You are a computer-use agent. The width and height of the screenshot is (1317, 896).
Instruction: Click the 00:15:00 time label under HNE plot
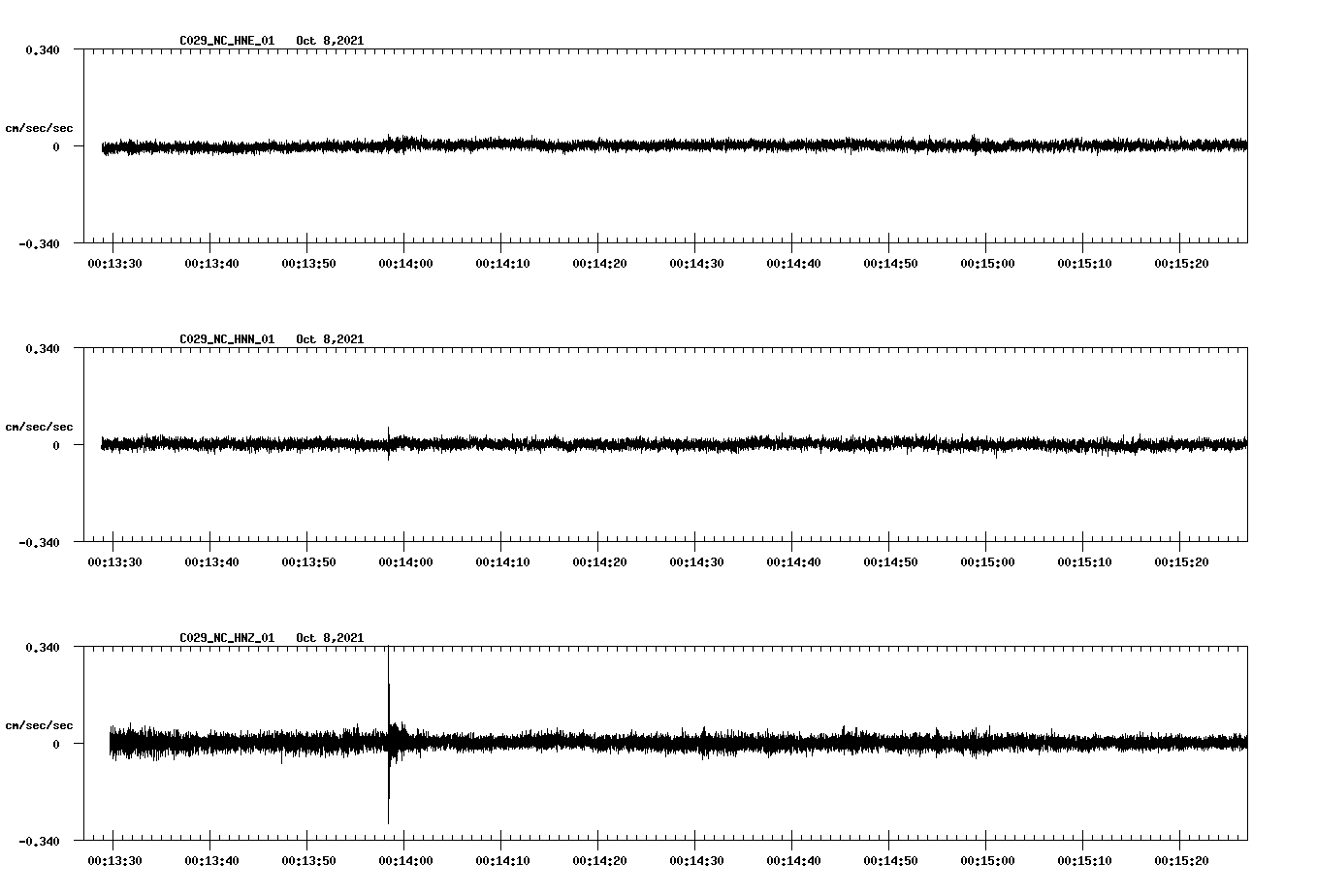(x=987, y=264)
